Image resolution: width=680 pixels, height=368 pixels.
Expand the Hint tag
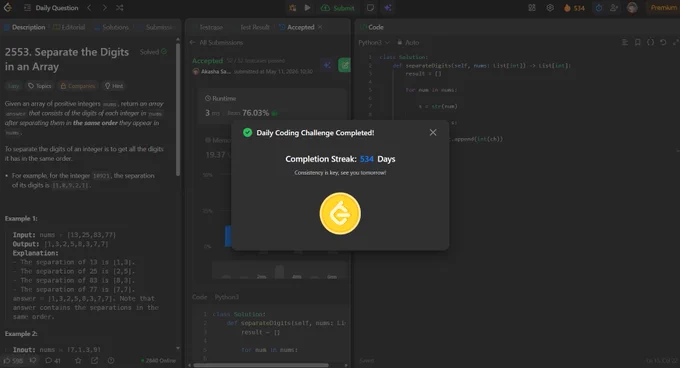(x=114, y=86)
